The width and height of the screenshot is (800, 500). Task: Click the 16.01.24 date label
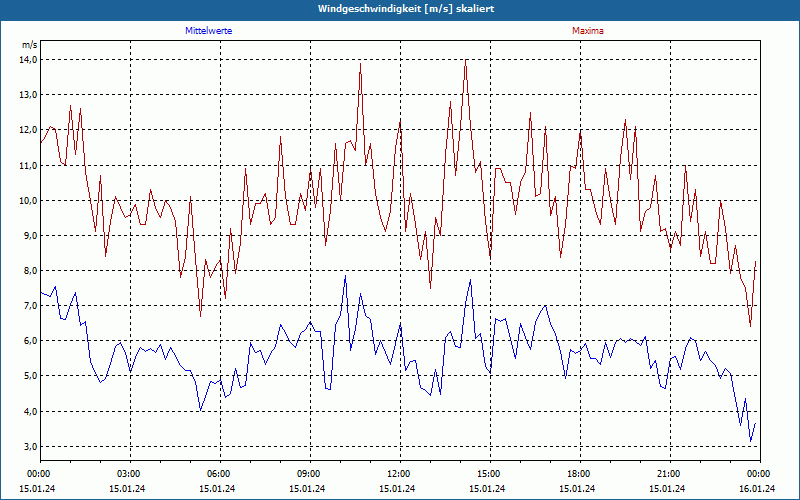(x=758, y=488)
